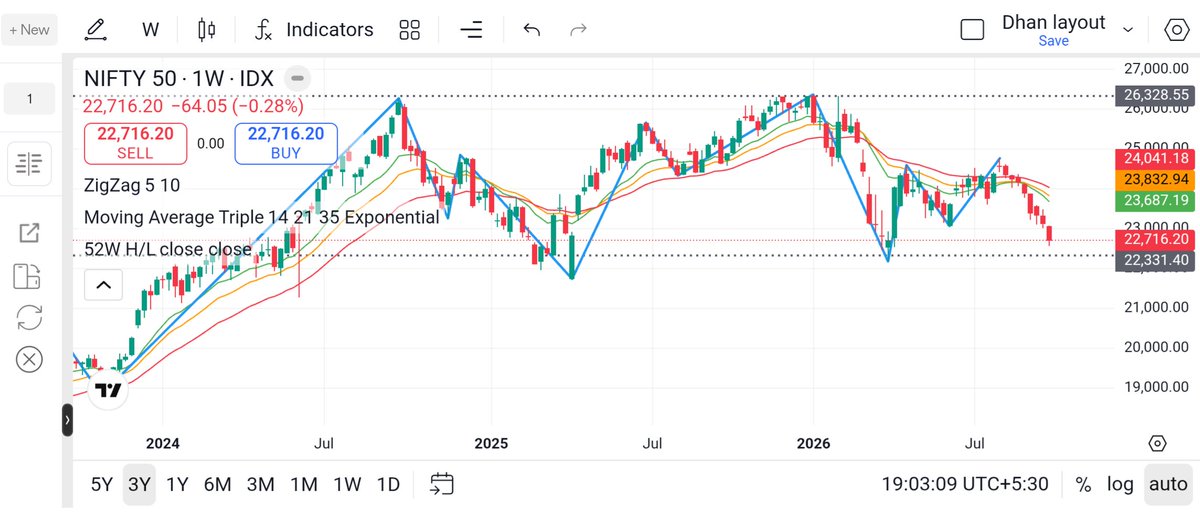This screenshot has width=1200, height=515.
Task: Click the SELL 22,716.20 button
Action: click(x=135, y=143)
